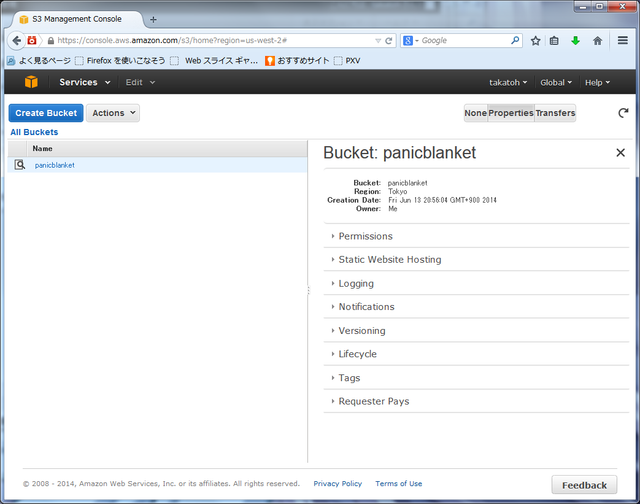
Task: Open the PXV bookmark
Action: click(347, 60)
